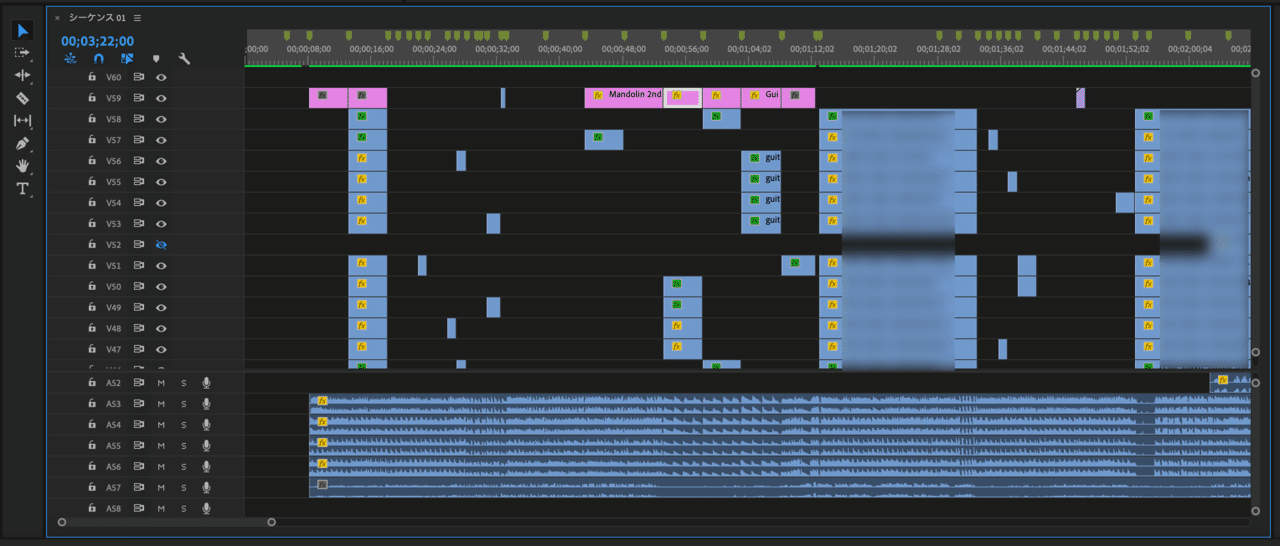Solo audio track A53

(x=184, y=404)
